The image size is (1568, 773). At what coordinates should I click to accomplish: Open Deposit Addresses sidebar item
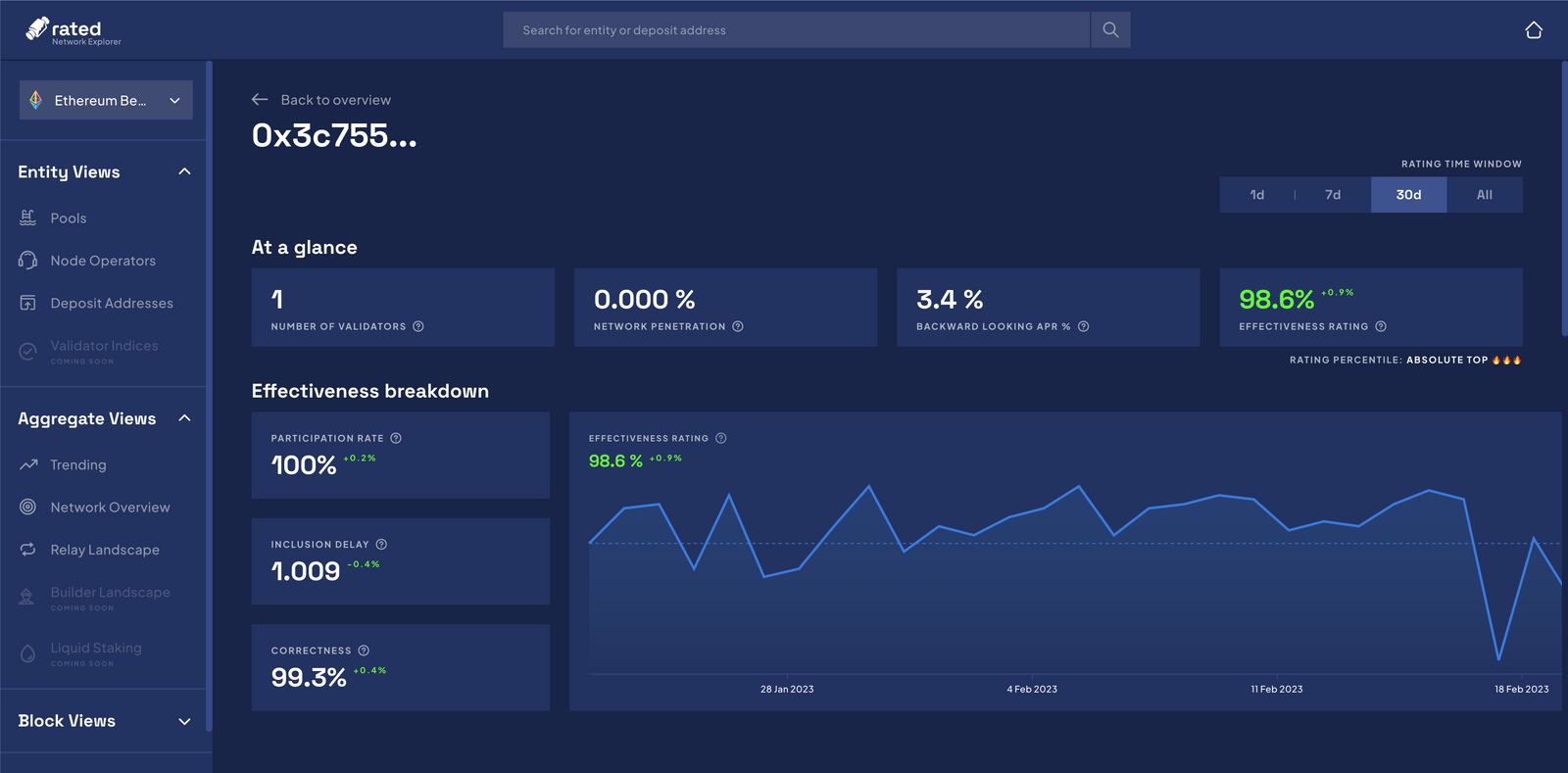pos(96,303)
